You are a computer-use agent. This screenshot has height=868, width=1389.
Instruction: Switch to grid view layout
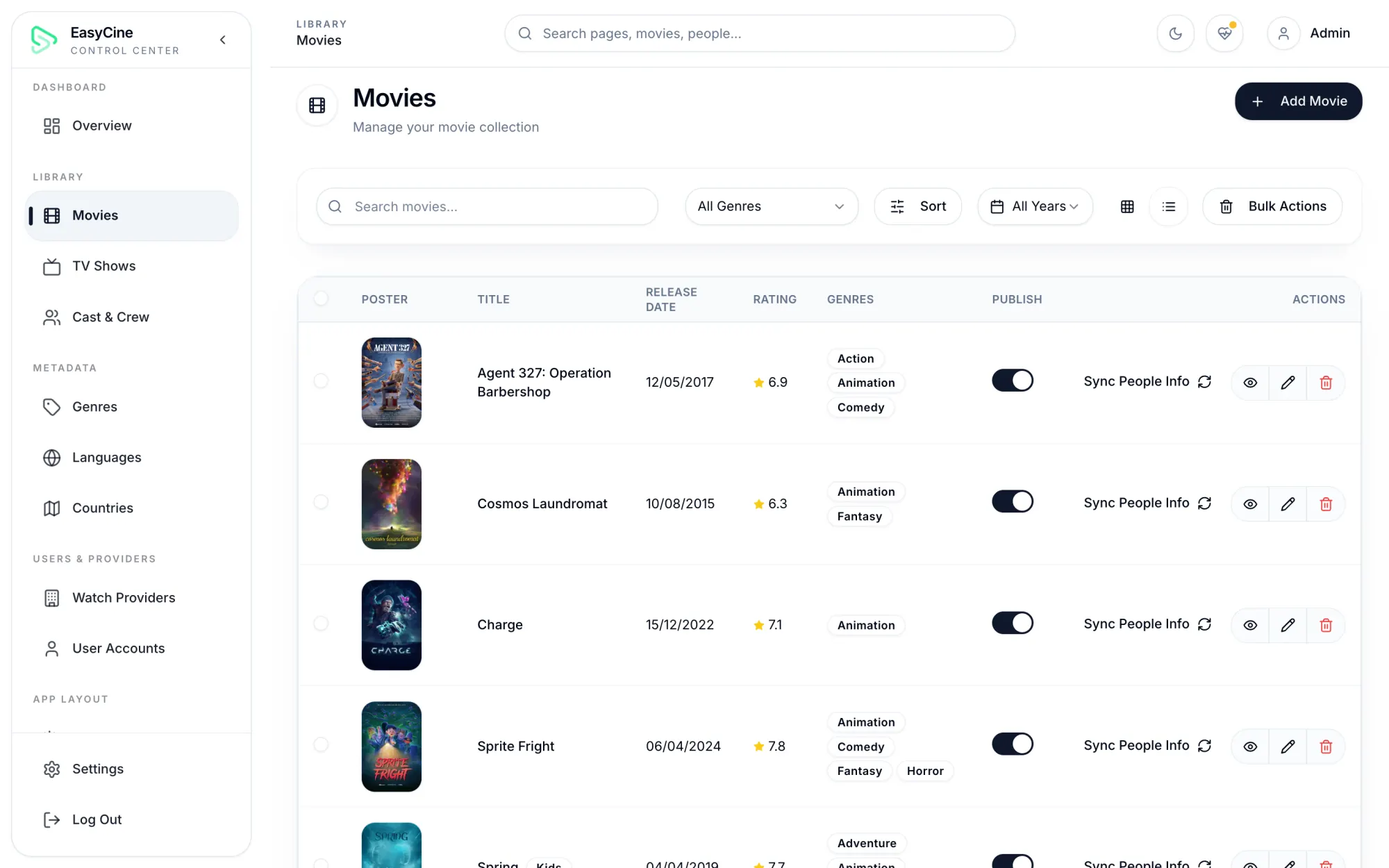click(1127, 206)
